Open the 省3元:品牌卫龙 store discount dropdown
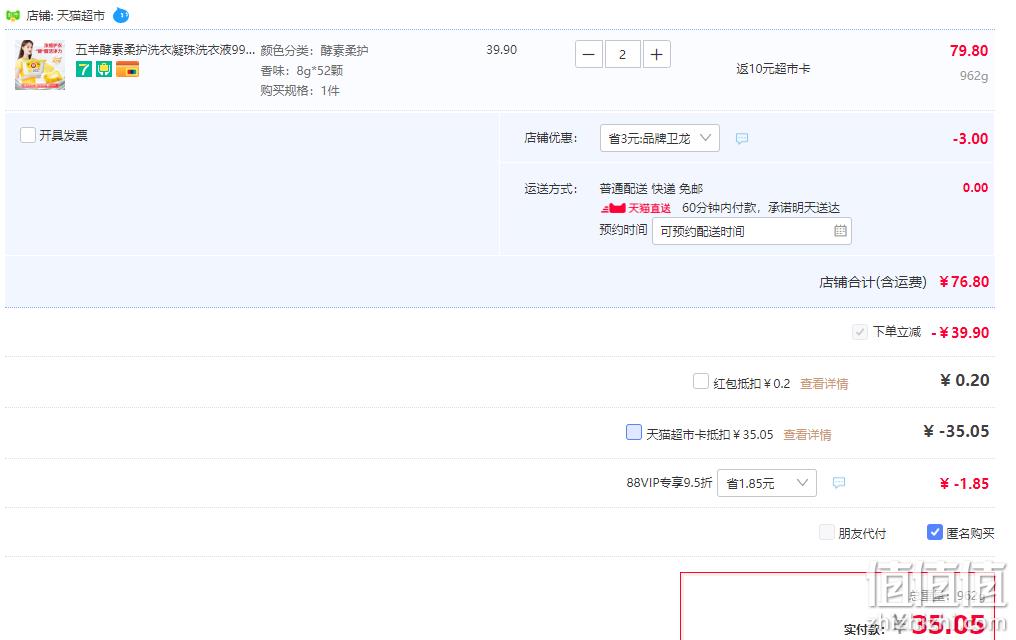Viewport: 1016px width, 640px height. click(x=660, y=138)
